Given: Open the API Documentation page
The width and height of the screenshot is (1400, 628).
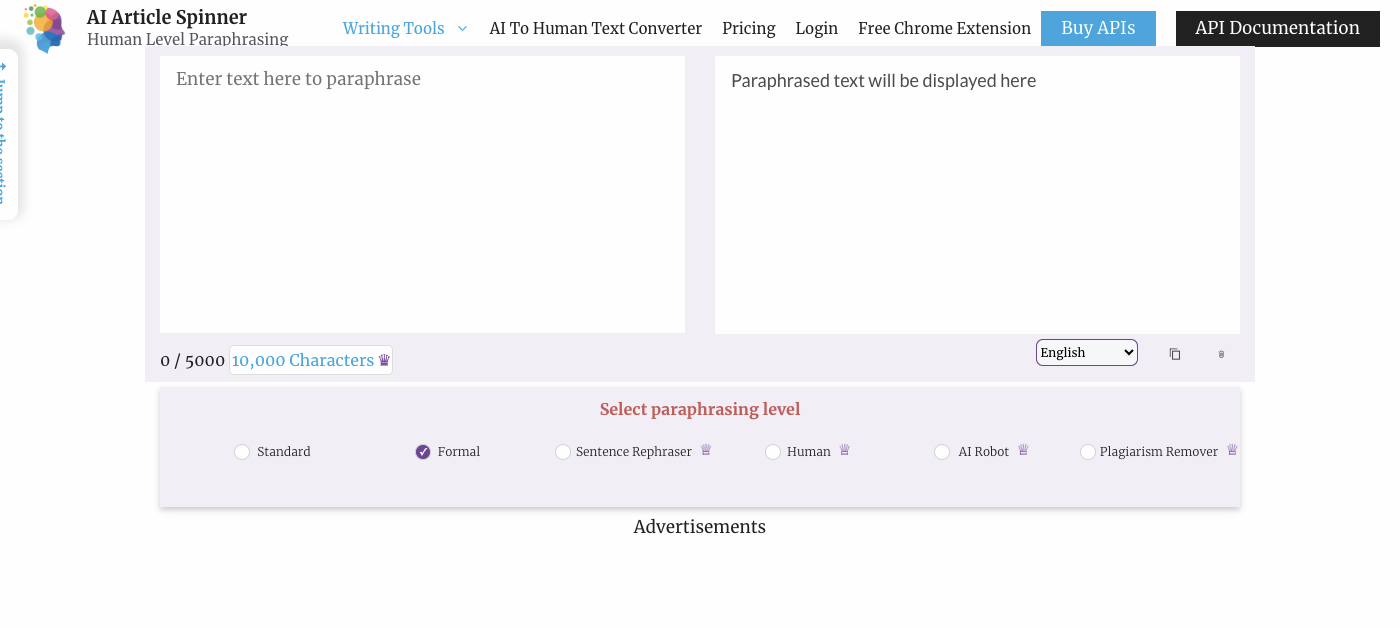Looking at the screenshot, I should [x=1277, y=28].
